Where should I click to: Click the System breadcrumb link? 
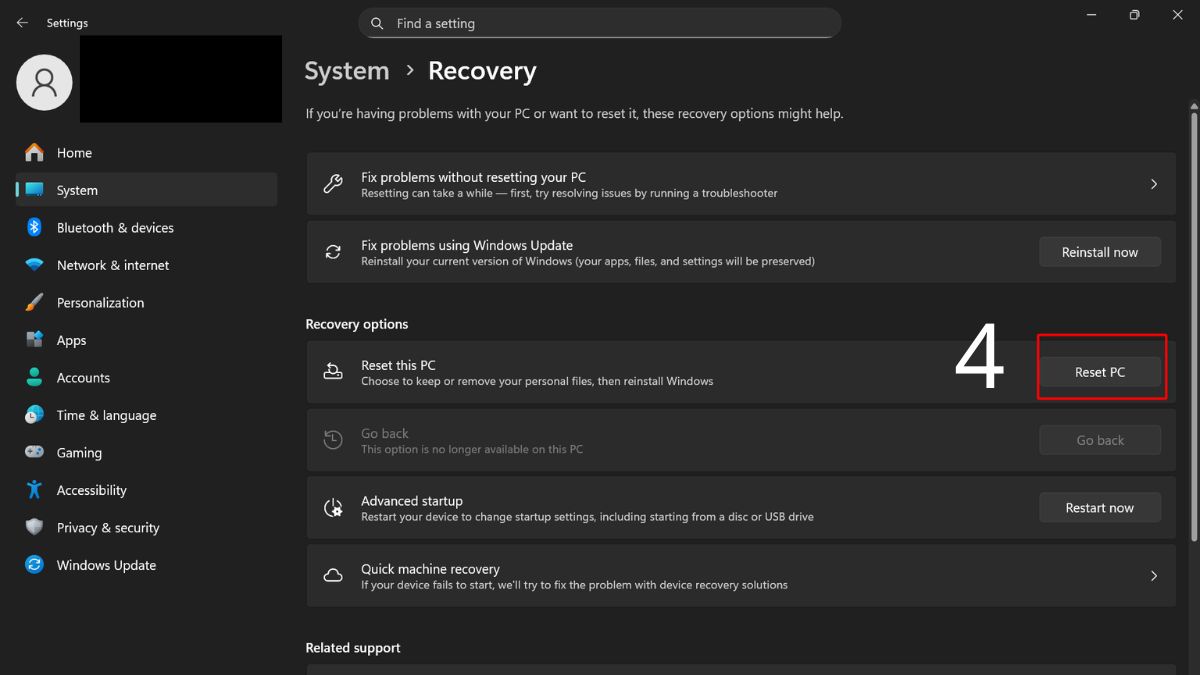[x=347, y=71]
